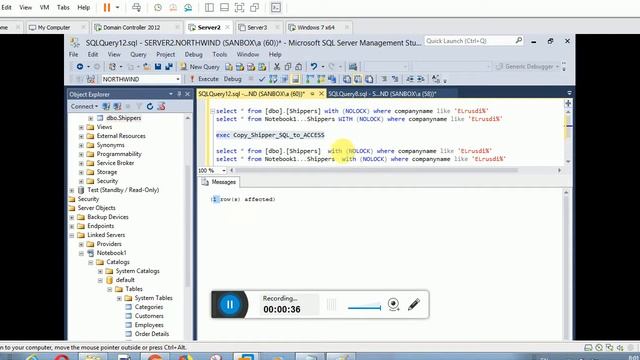The height and width of the screenshot is (360, 640).
Task: Switch to the SQLQuery8.sql document tab
Action: click(x=382, y=94)
